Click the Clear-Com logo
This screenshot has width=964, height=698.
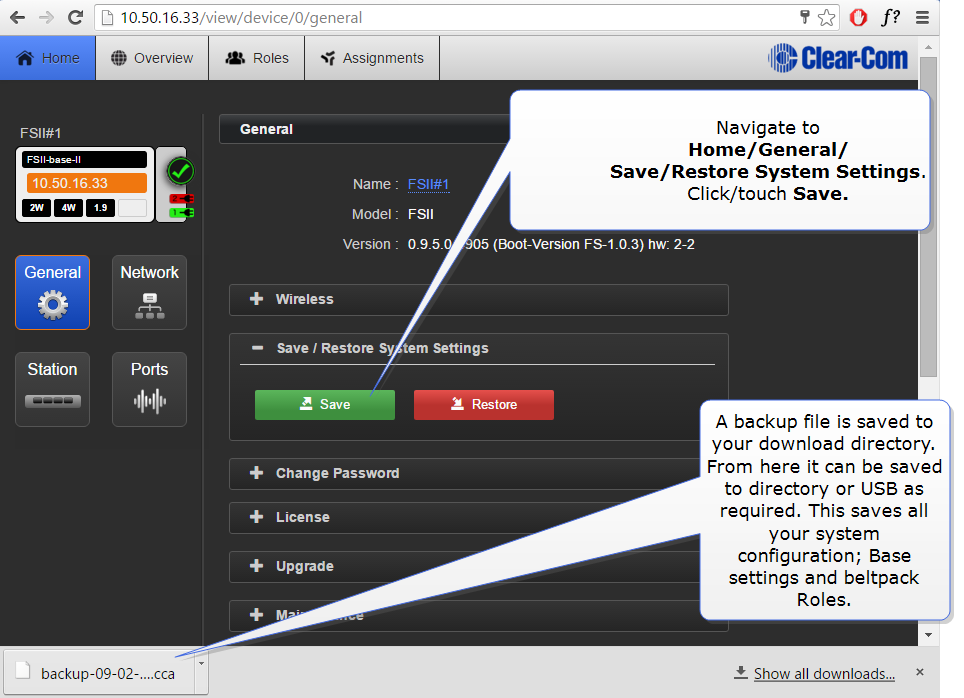[x=838, y=58]
